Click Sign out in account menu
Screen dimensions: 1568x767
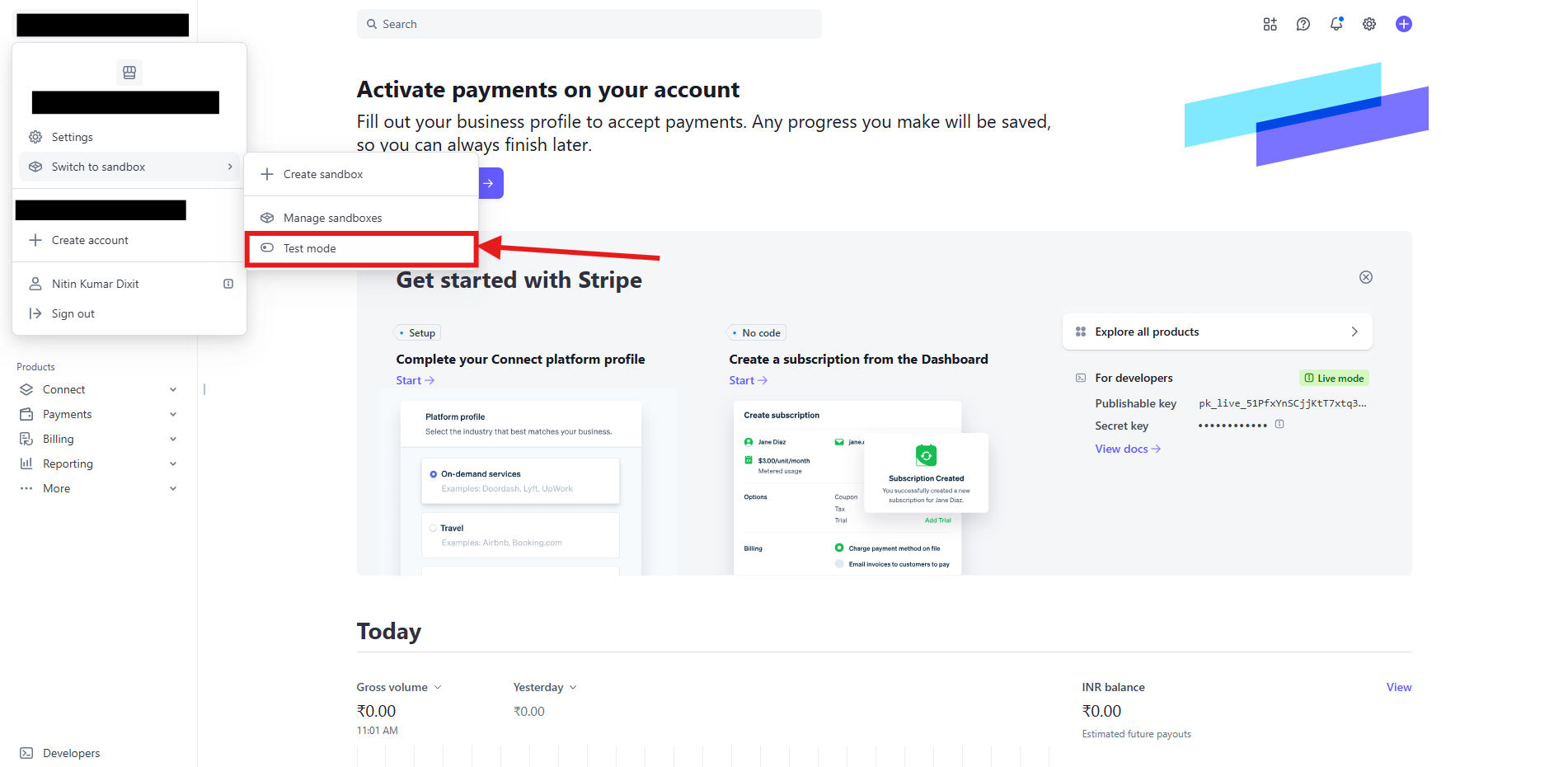tap(73, 313)
